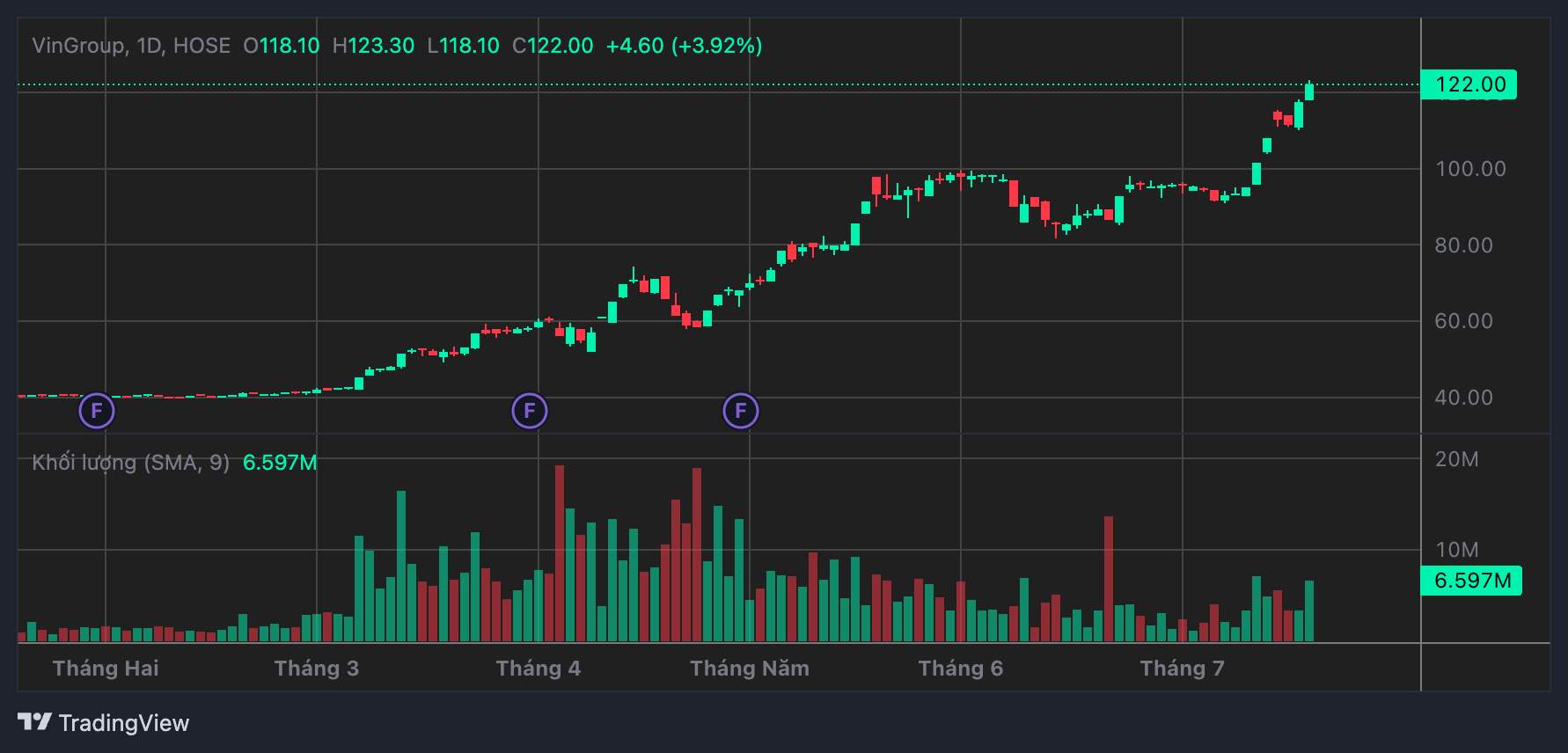
Task: Click the VinGroup, 1D, HOSE chart title
Action: tap(131, 46)
